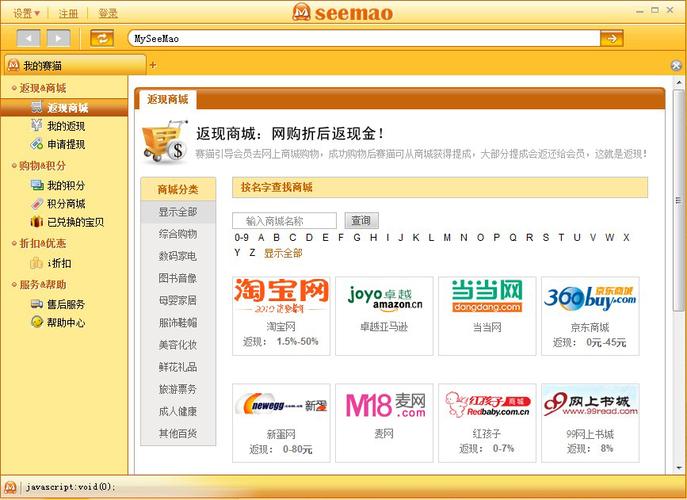Go forward with the right arrow button
Image resolution: width=687 pixels, height=500 pixels.
[58, 38]
